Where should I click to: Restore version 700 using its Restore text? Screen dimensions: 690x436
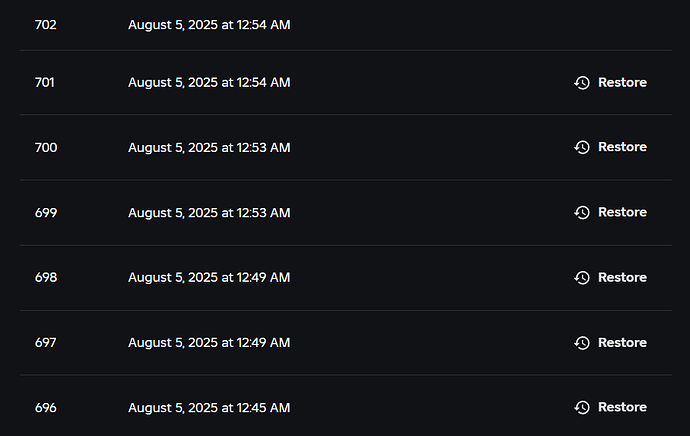(622, 147)
